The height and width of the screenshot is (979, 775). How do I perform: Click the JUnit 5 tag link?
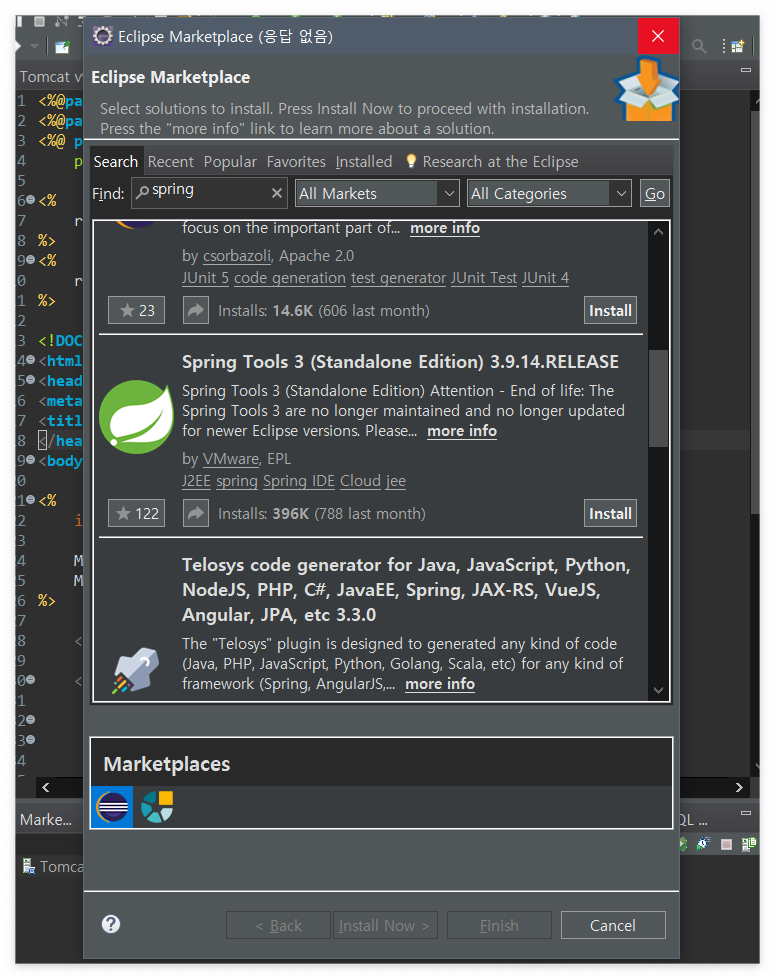click(x=205, y=278)
